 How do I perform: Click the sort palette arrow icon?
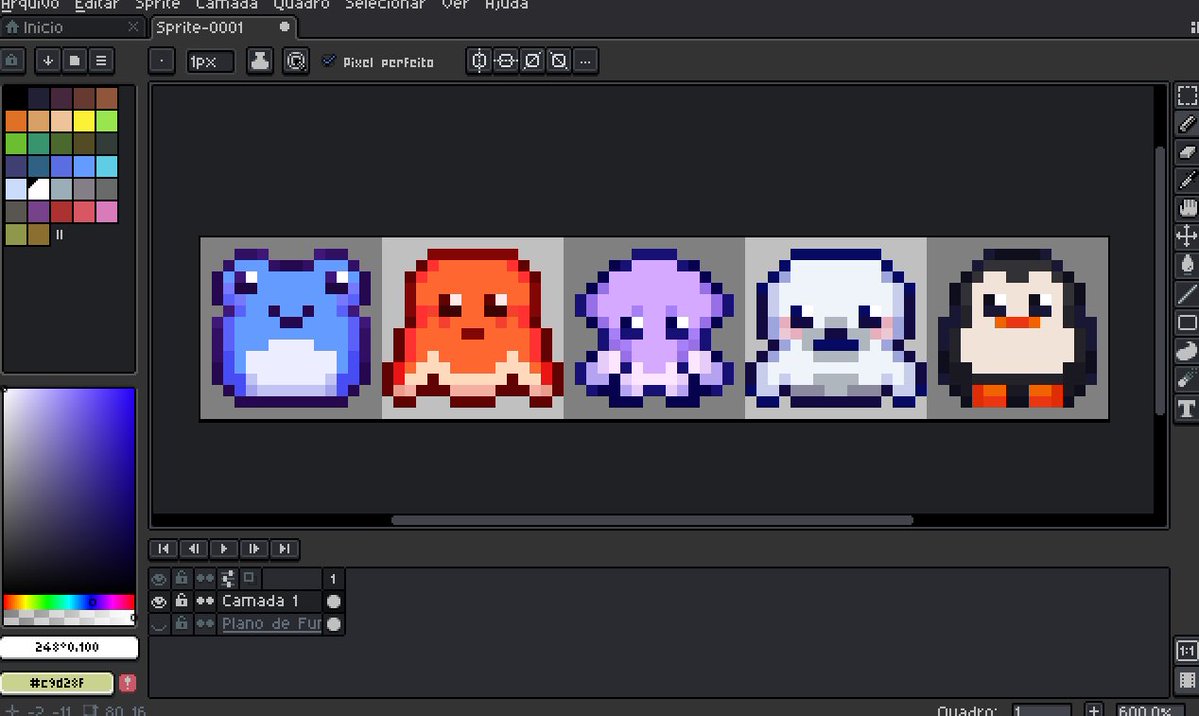[x=48, y=60]
